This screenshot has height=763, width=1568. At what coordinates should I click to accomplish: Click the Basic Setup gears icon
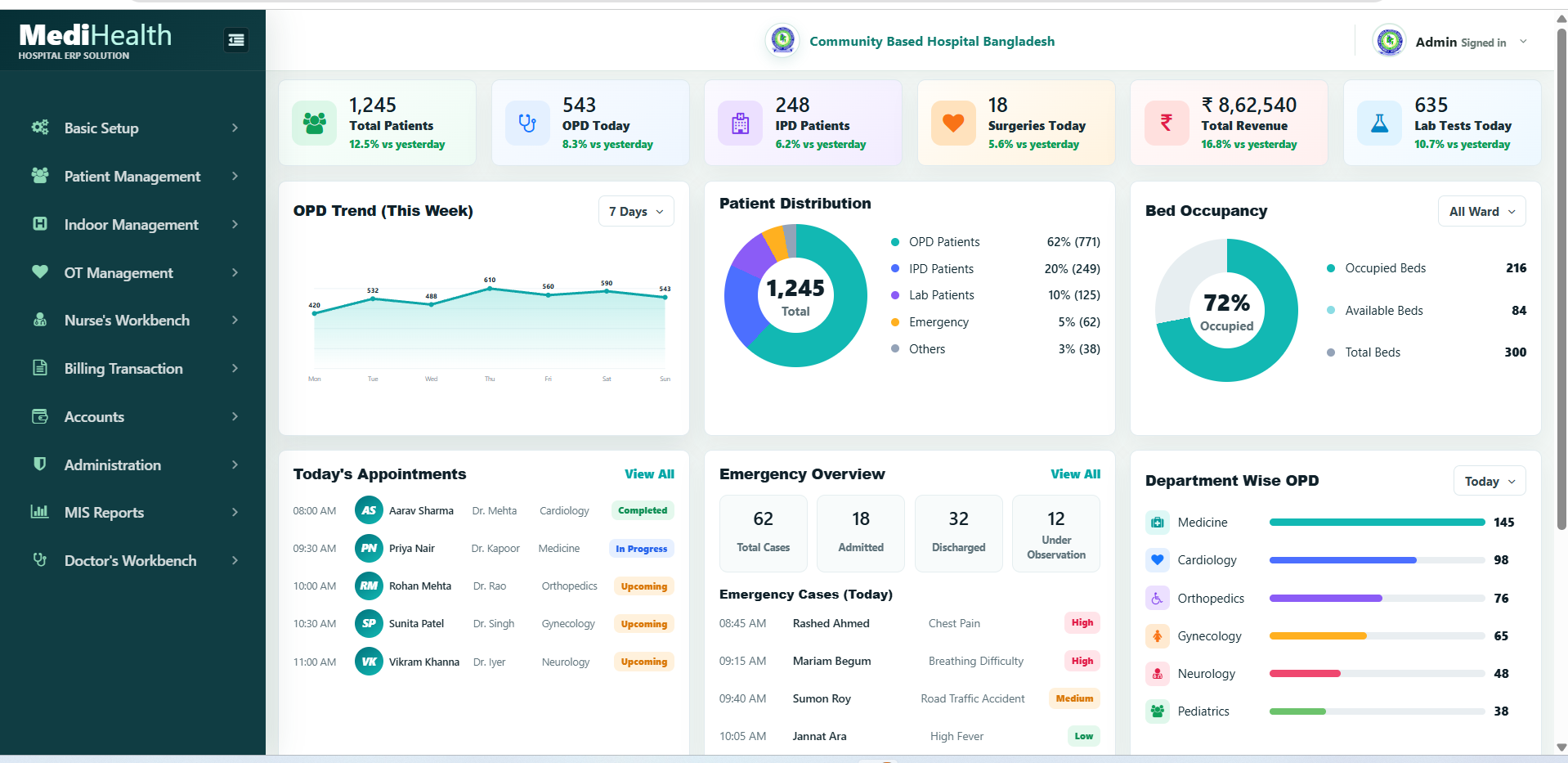[x=39, y=127]
